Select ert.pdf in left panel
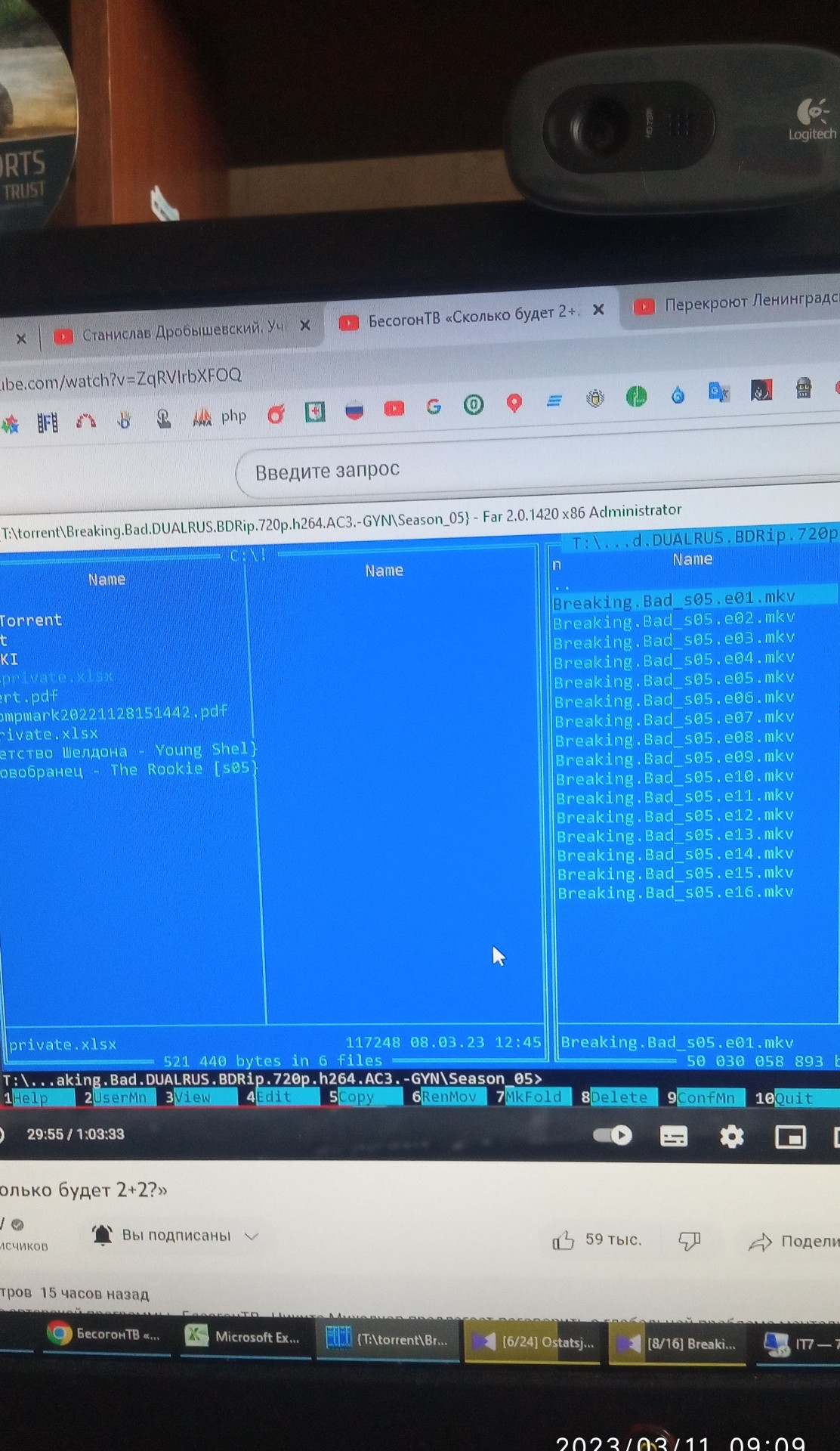The width and height of the screenshot is (840, 1451). [x=29, y=696]
